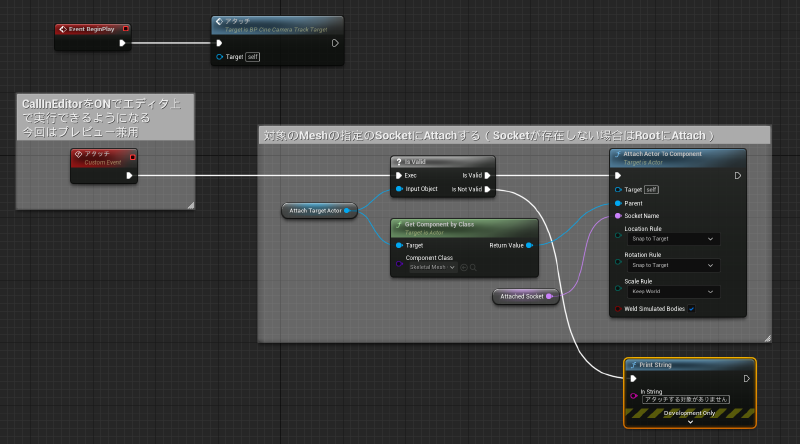The width and height of the screenshot is (800, 444).
Task: Click the In String text field
Action: click(686, 400)
